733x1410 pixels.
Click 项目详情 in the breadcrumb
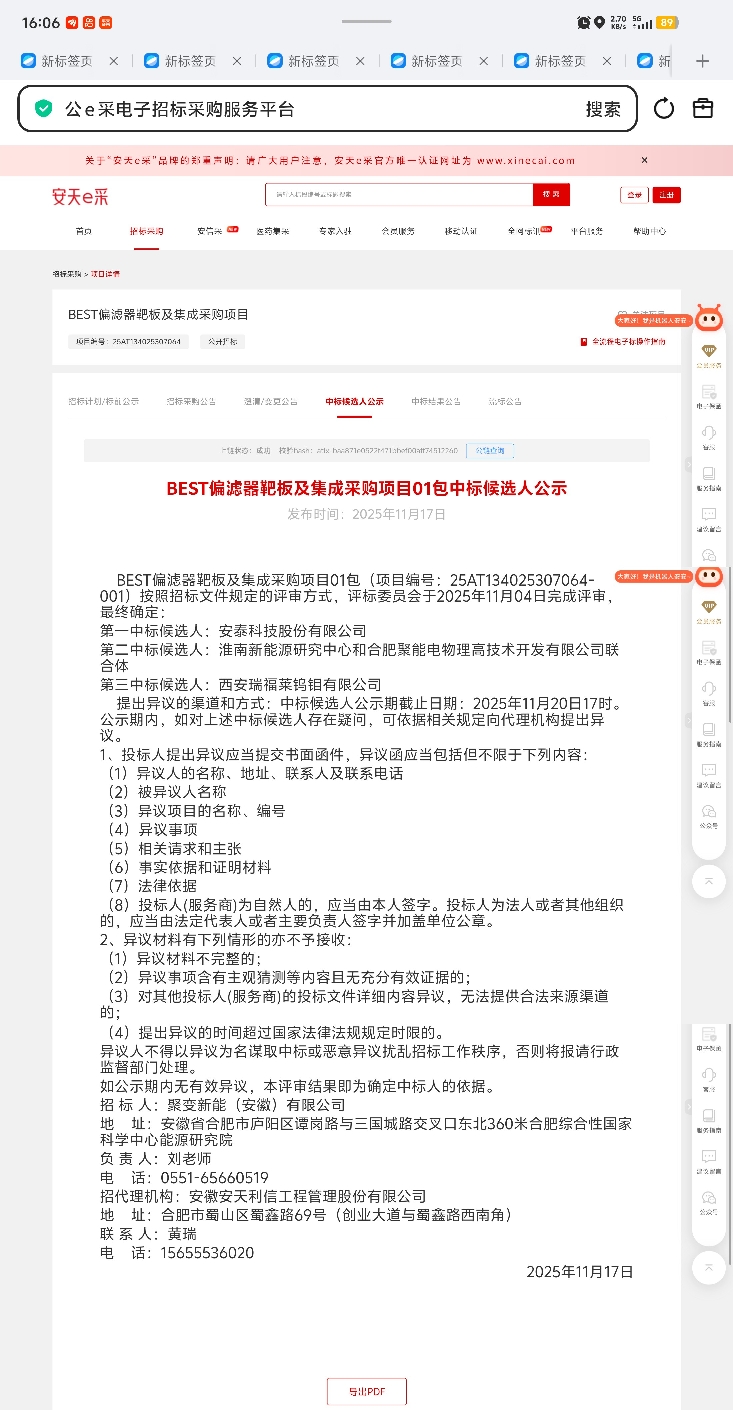click(106, 273)
